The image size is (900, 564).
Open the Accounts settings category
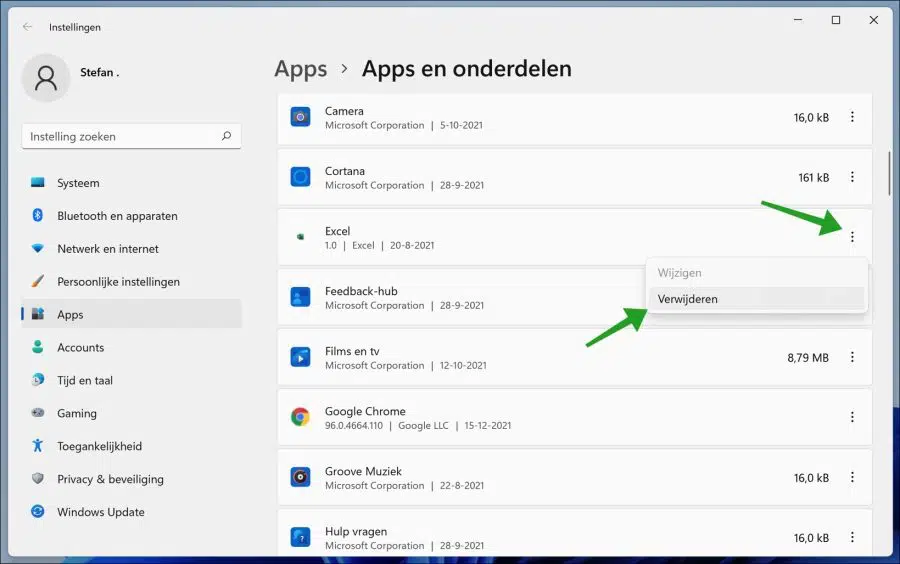131,348
